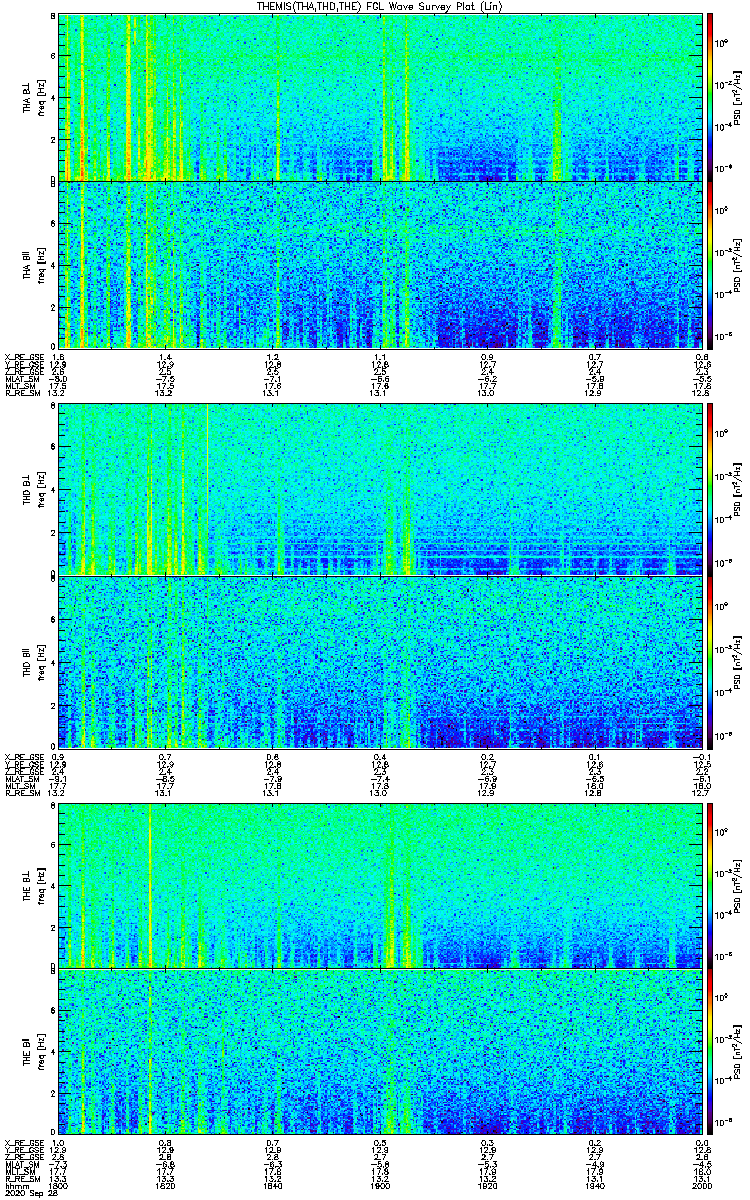Click the THD B-parallel spectrogram panel
Image resolution: width=750 pixels, height=1200 pixels.
tap(381, 661)
